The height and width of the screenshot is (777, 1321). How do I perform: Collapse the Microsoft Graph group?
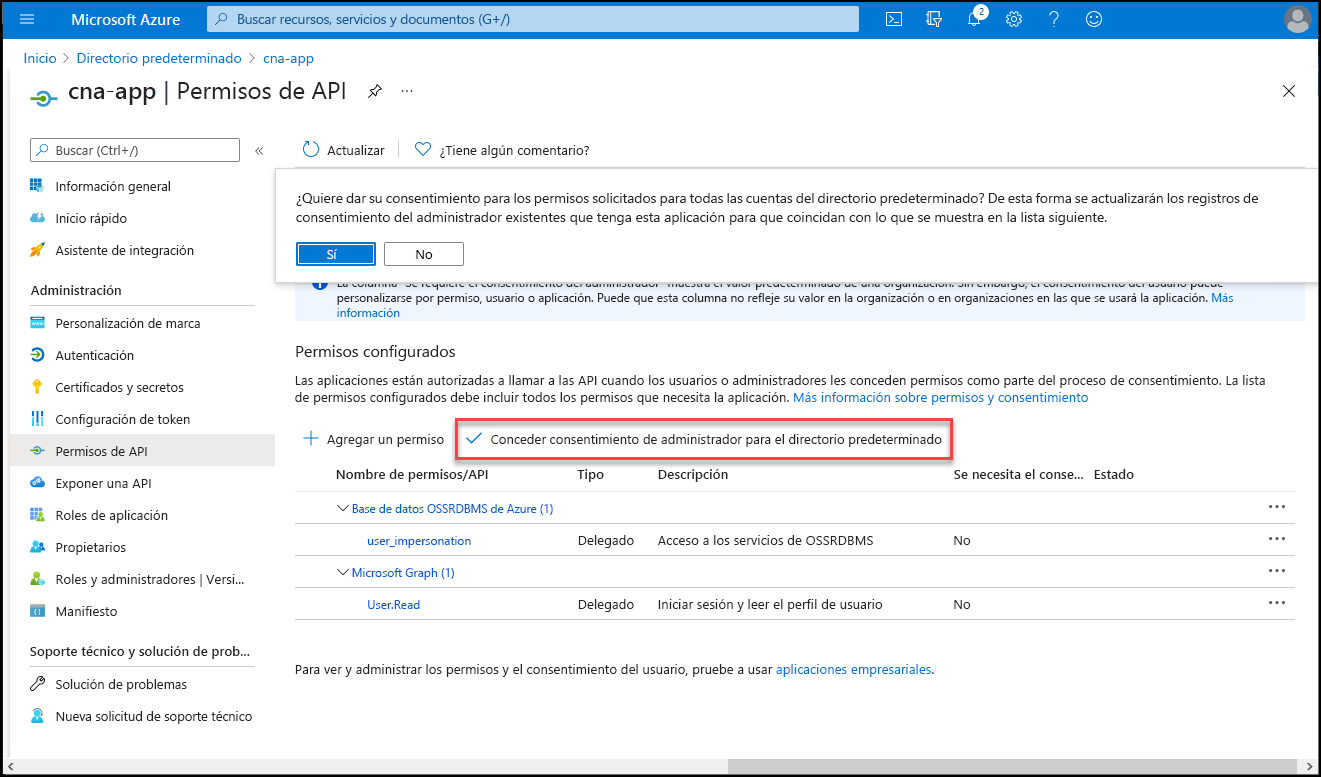point(342,572)
